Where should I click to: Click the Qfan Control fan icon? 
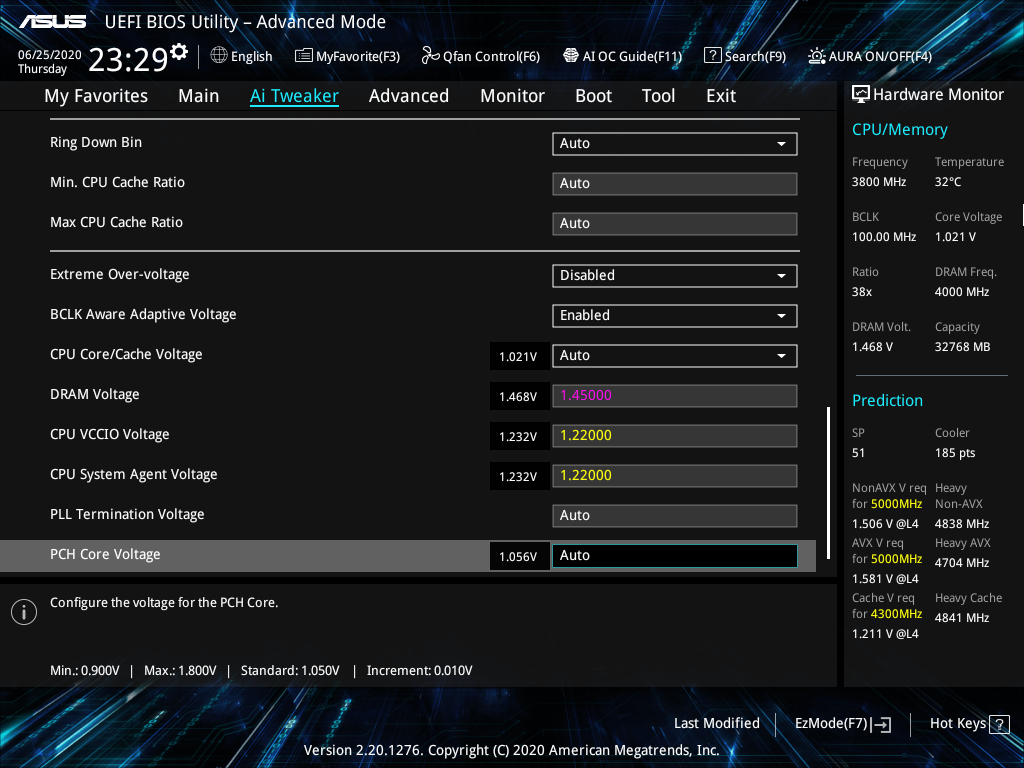click(430, 56)
